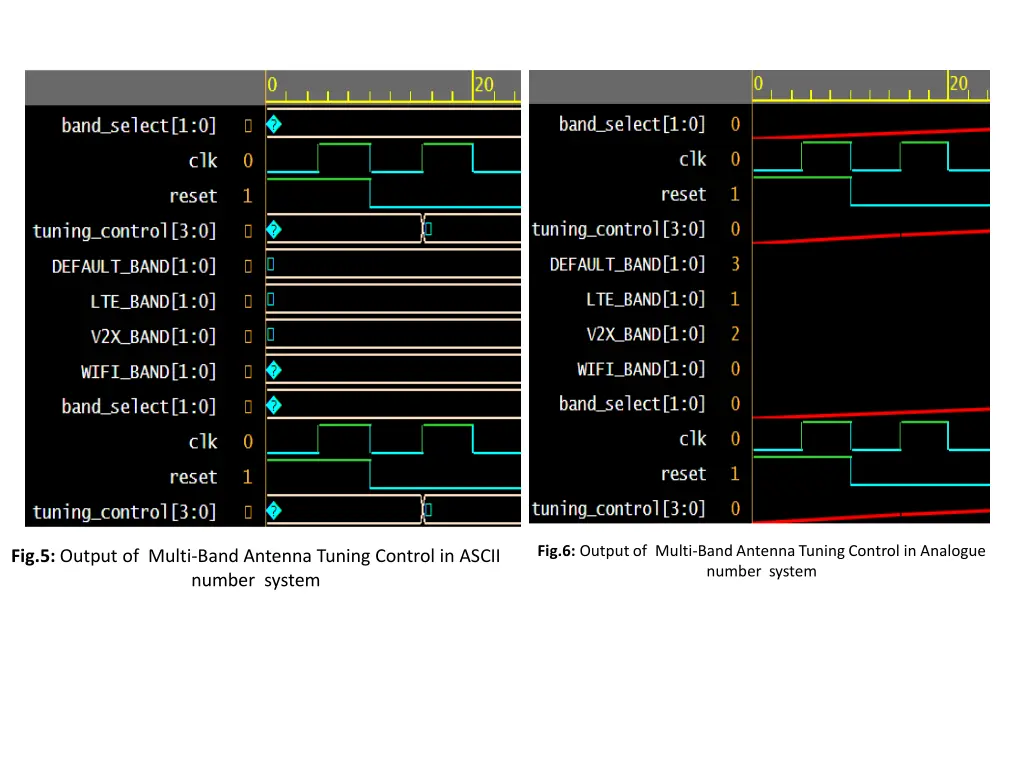Click the second band_select diamond in Fig.5
The image size is (1024, 768).
(272, 405)
